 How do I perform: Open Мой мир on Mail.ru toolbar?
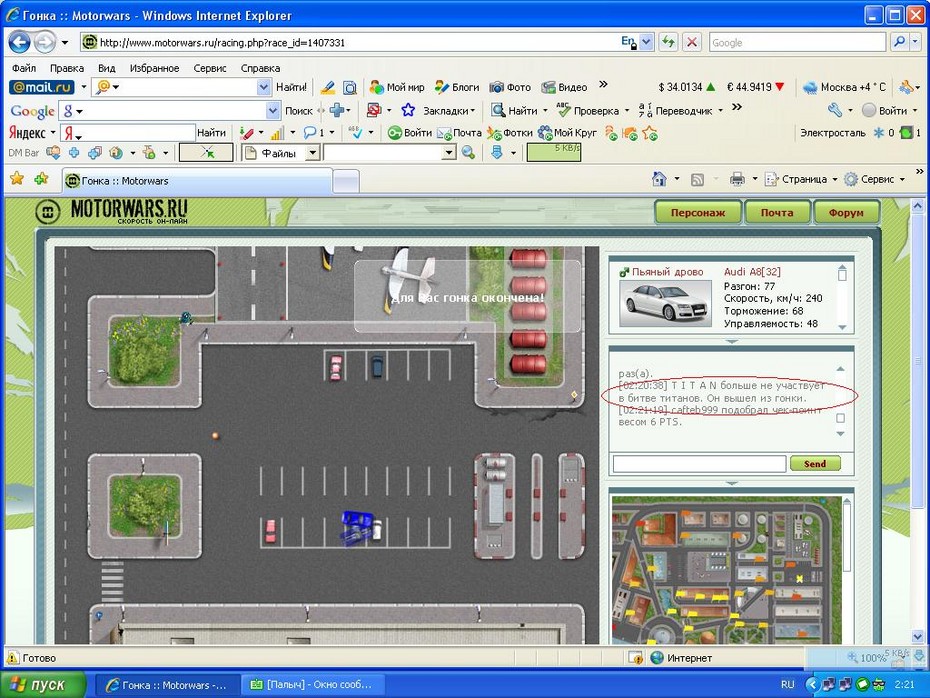coord(397,87)
